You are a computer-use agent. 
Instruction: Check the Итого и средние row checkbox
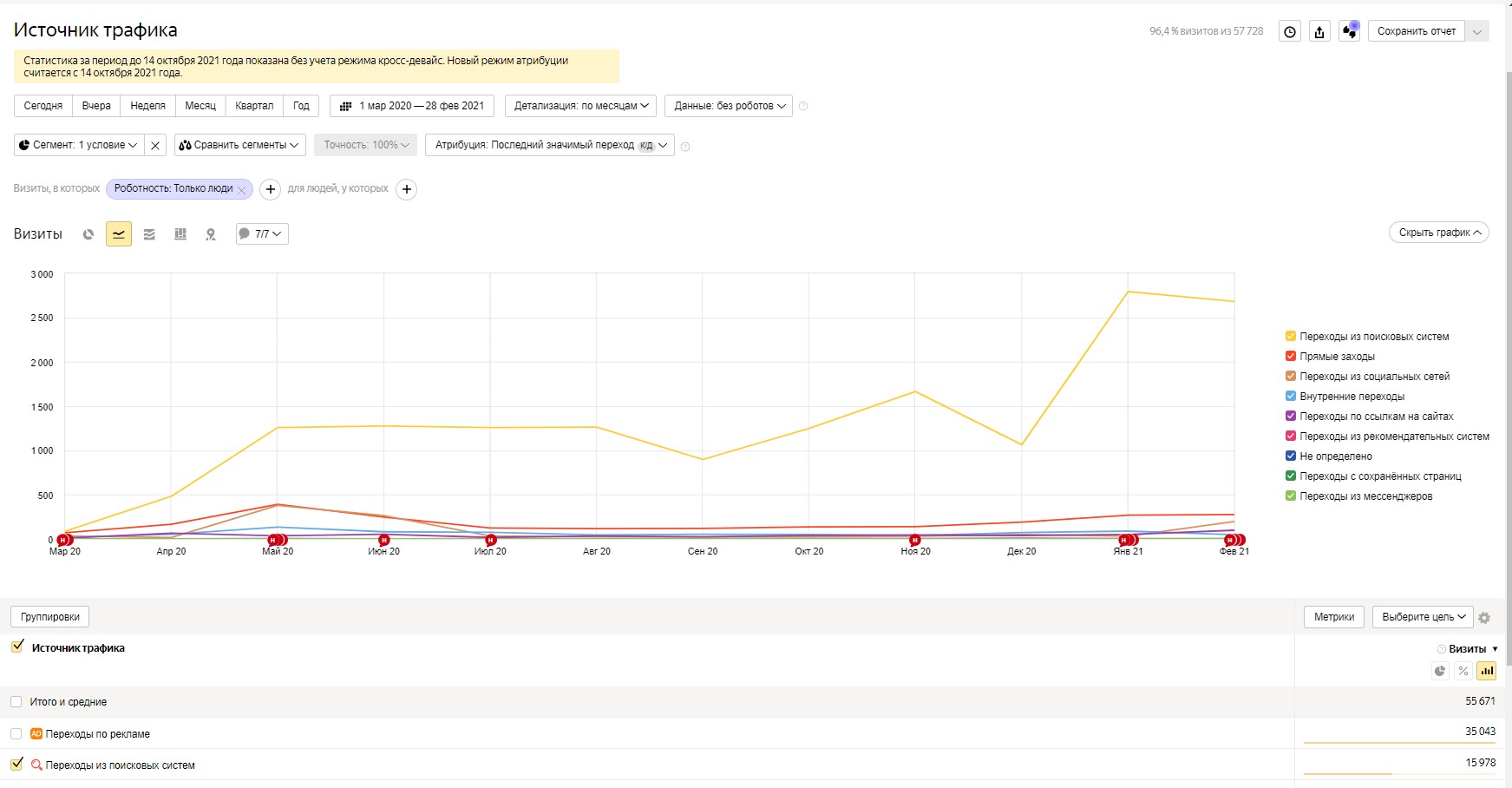(x=16, y=702)
